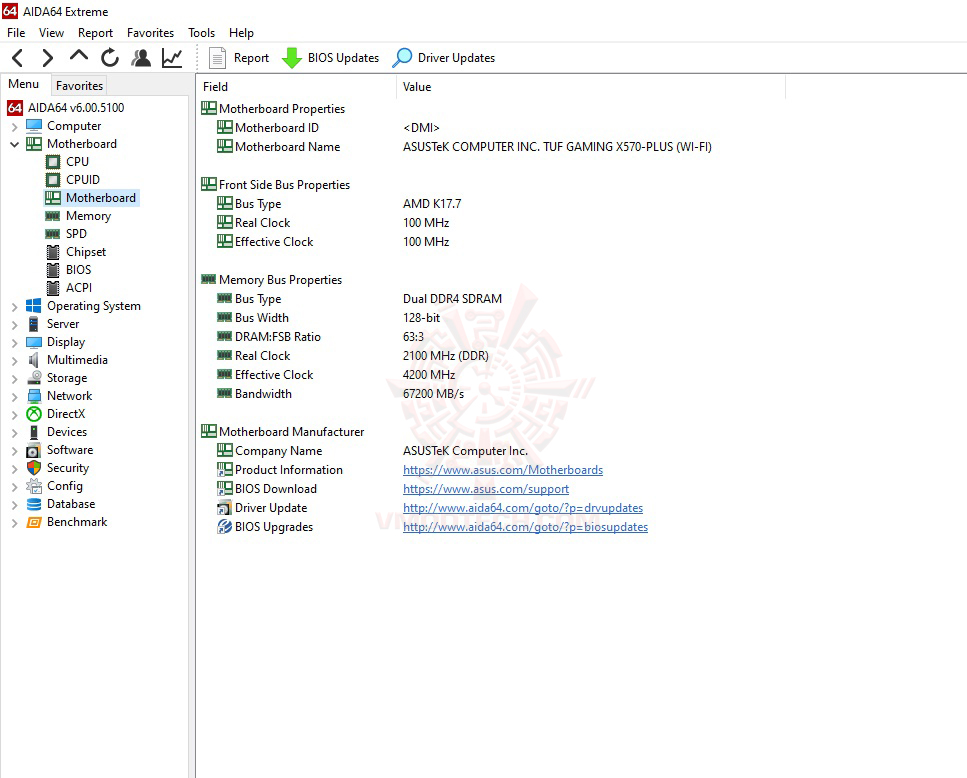Screen dimensions: 967x778
Task: Open the View menu
Action: 51,33
